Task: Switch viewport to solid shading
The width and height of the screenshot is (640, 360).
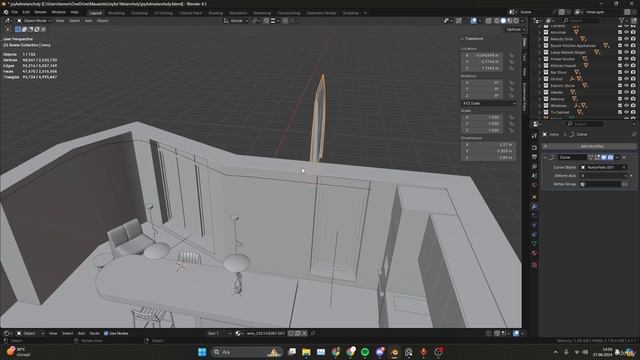Action: [x=503, y=20]
